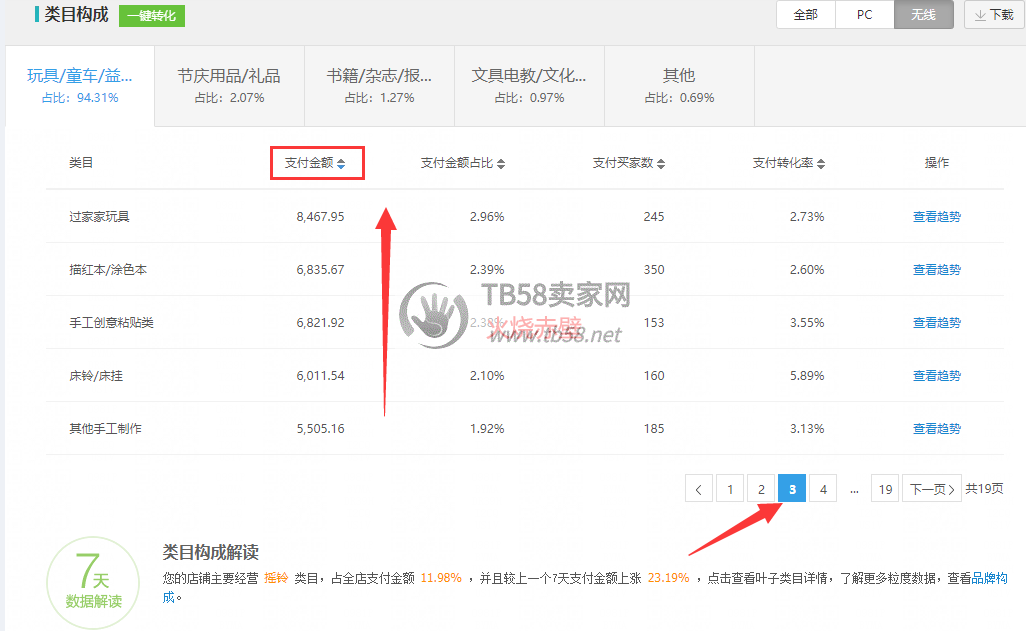Select the 无线 device filter
Screen dimensions: 1026x631
[923, 14]
